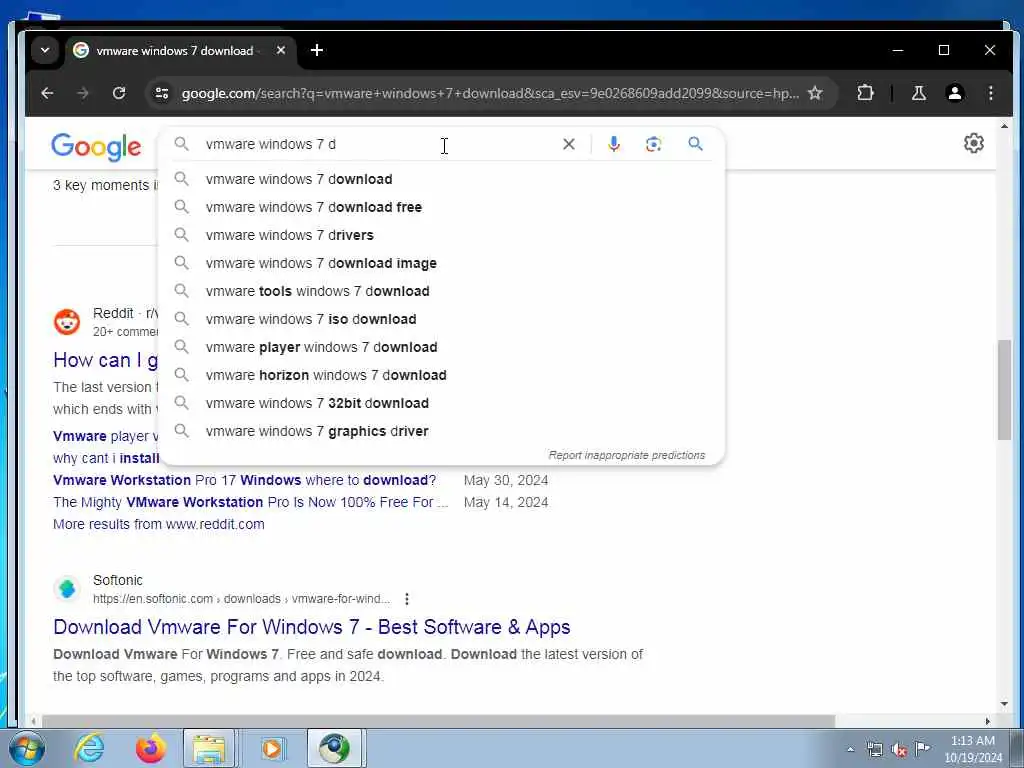Open 'Download Vmware For Windows 7 - Best Software & Apps'

(x=312, y=627)
